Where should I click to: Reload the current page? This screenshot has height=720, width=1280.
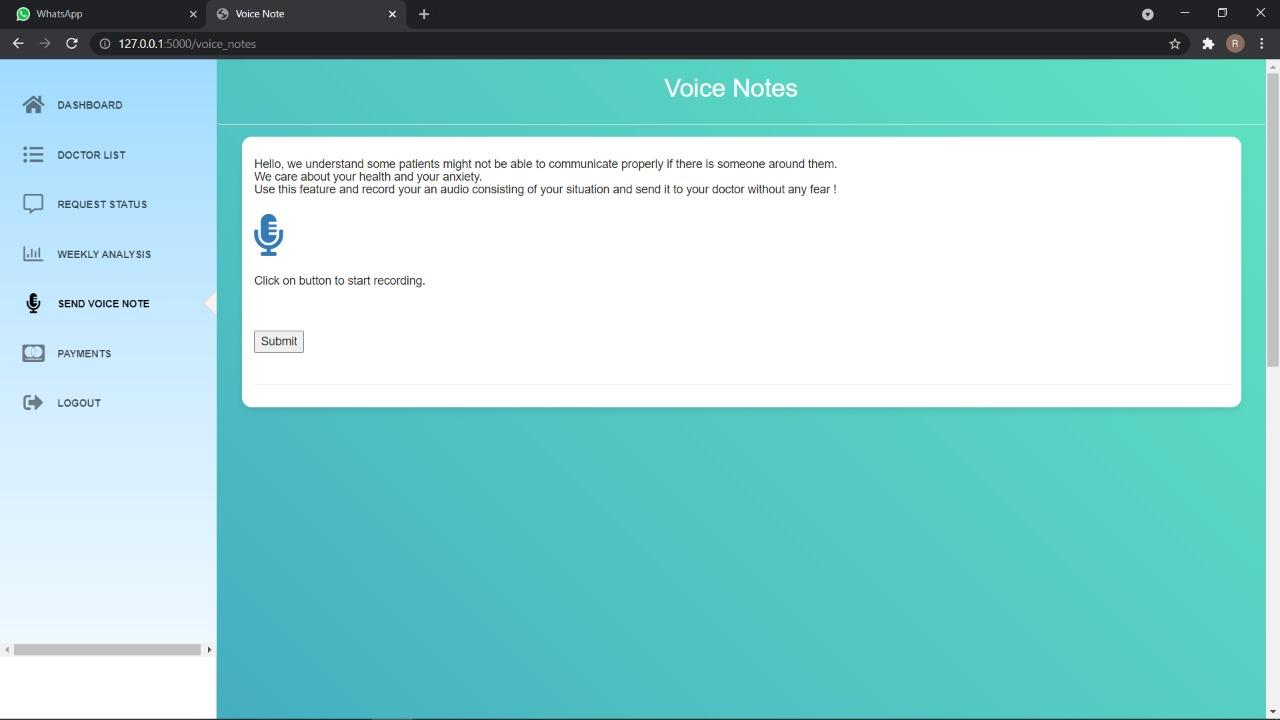[x=72, y=43]
